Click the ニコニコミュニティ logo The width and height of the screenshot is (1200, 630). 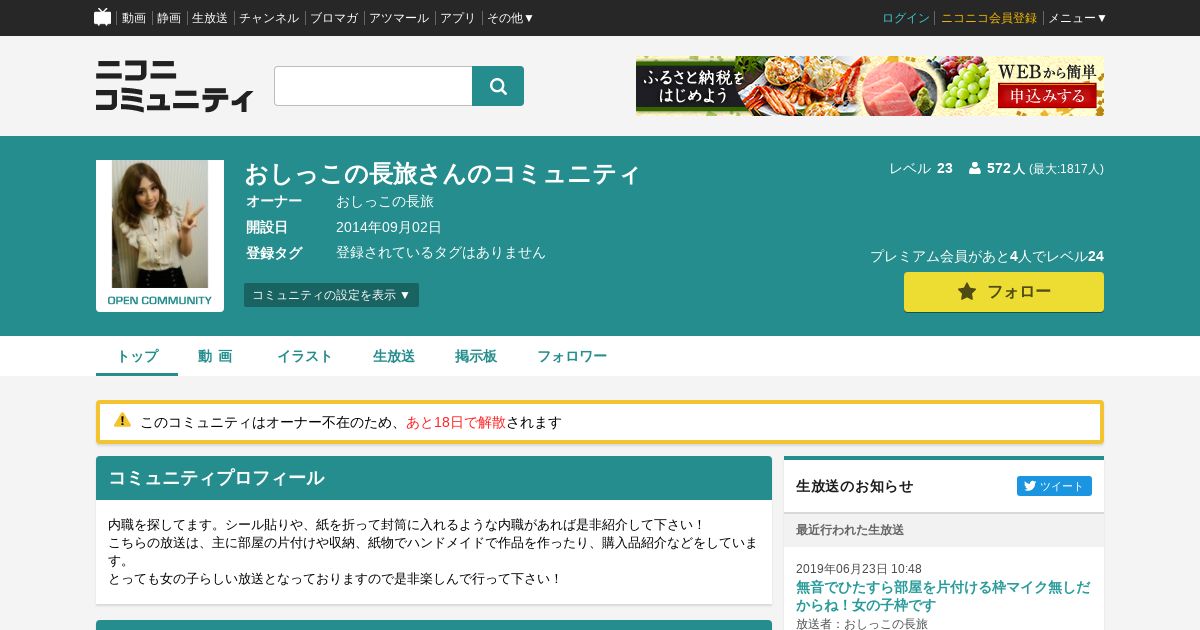174,86
